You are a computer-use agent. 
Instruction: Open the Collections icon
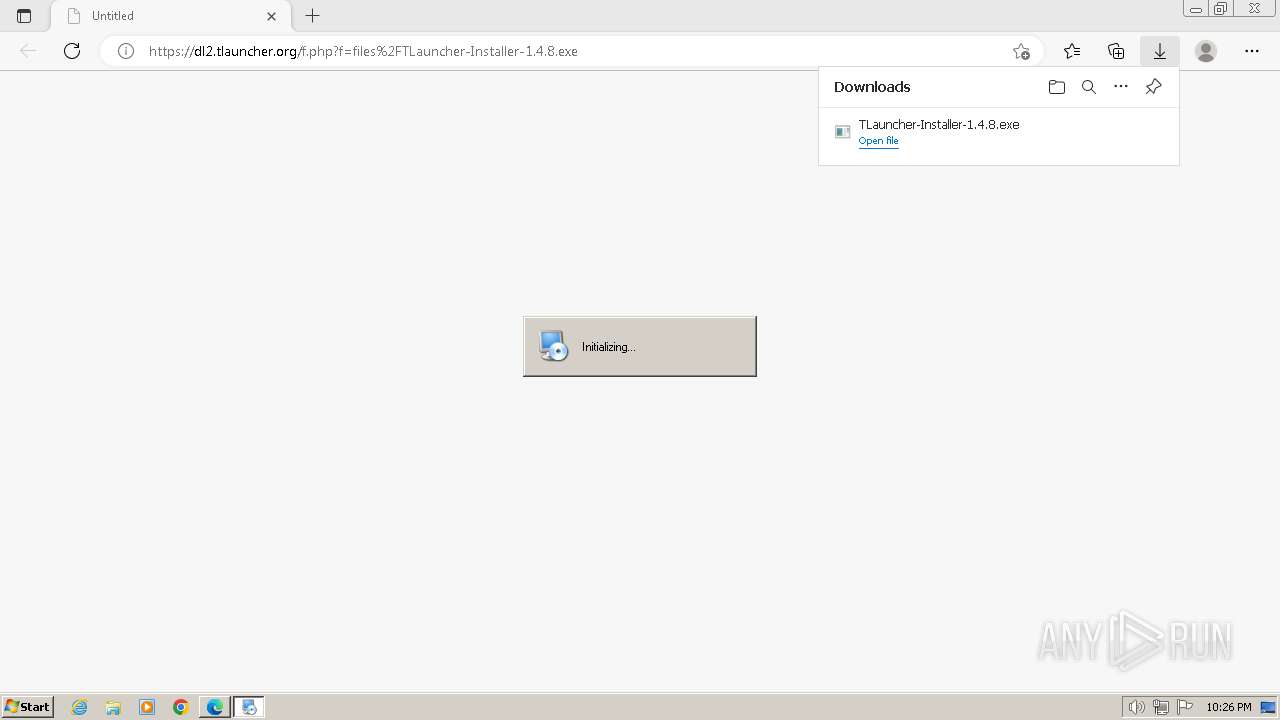[1116, 51]
